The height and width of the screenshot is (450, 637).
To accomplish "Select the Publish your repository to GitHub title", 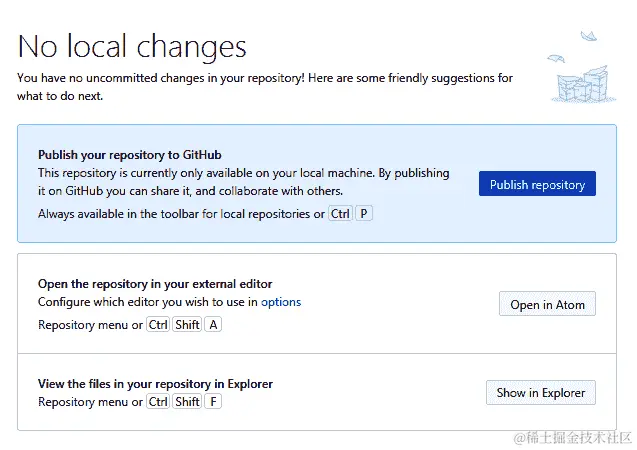I will click(x=129, y=155).
